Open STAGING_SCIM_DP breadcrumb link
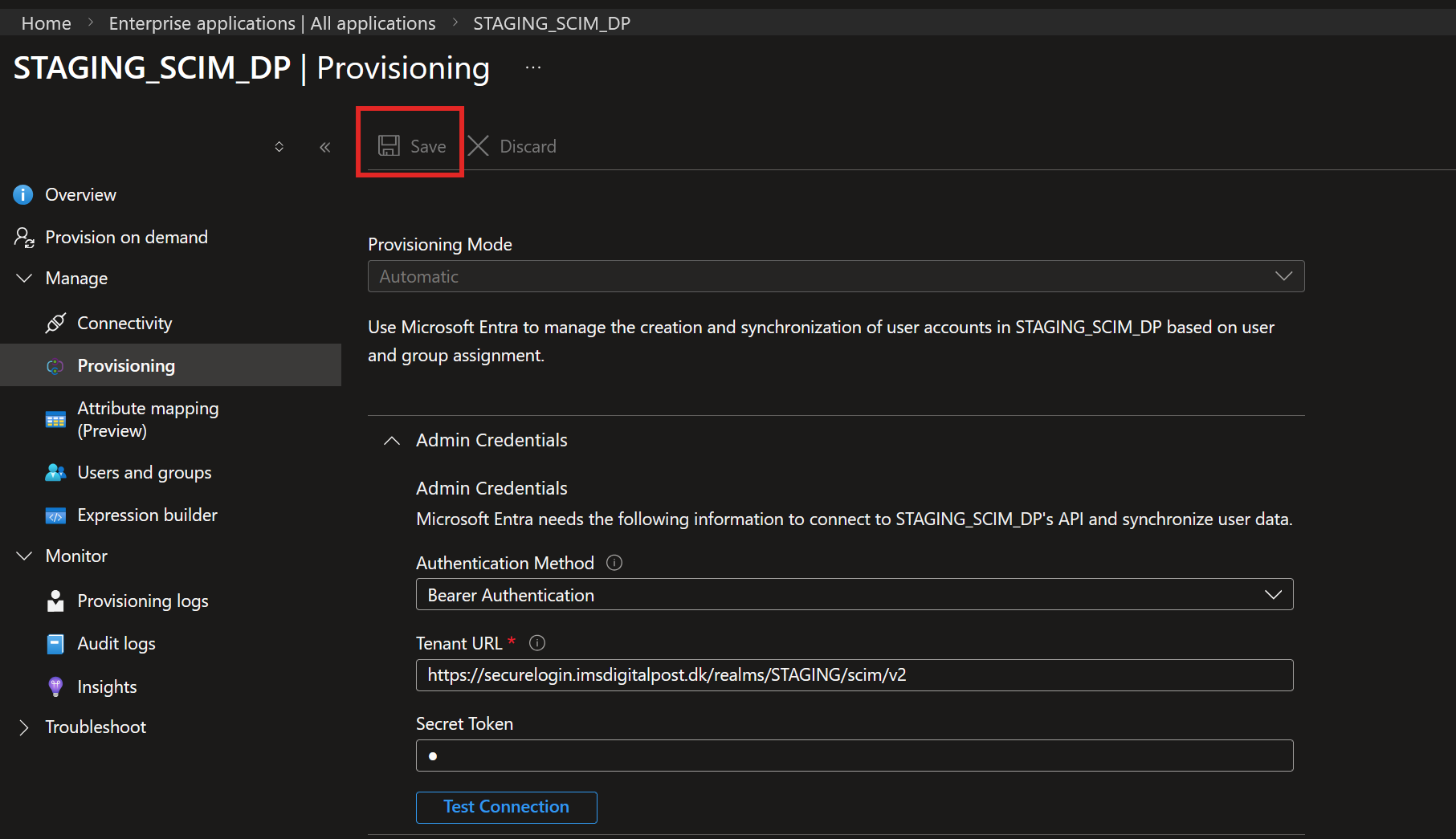This screenshot has width=1456, height=839. [552, 23]
